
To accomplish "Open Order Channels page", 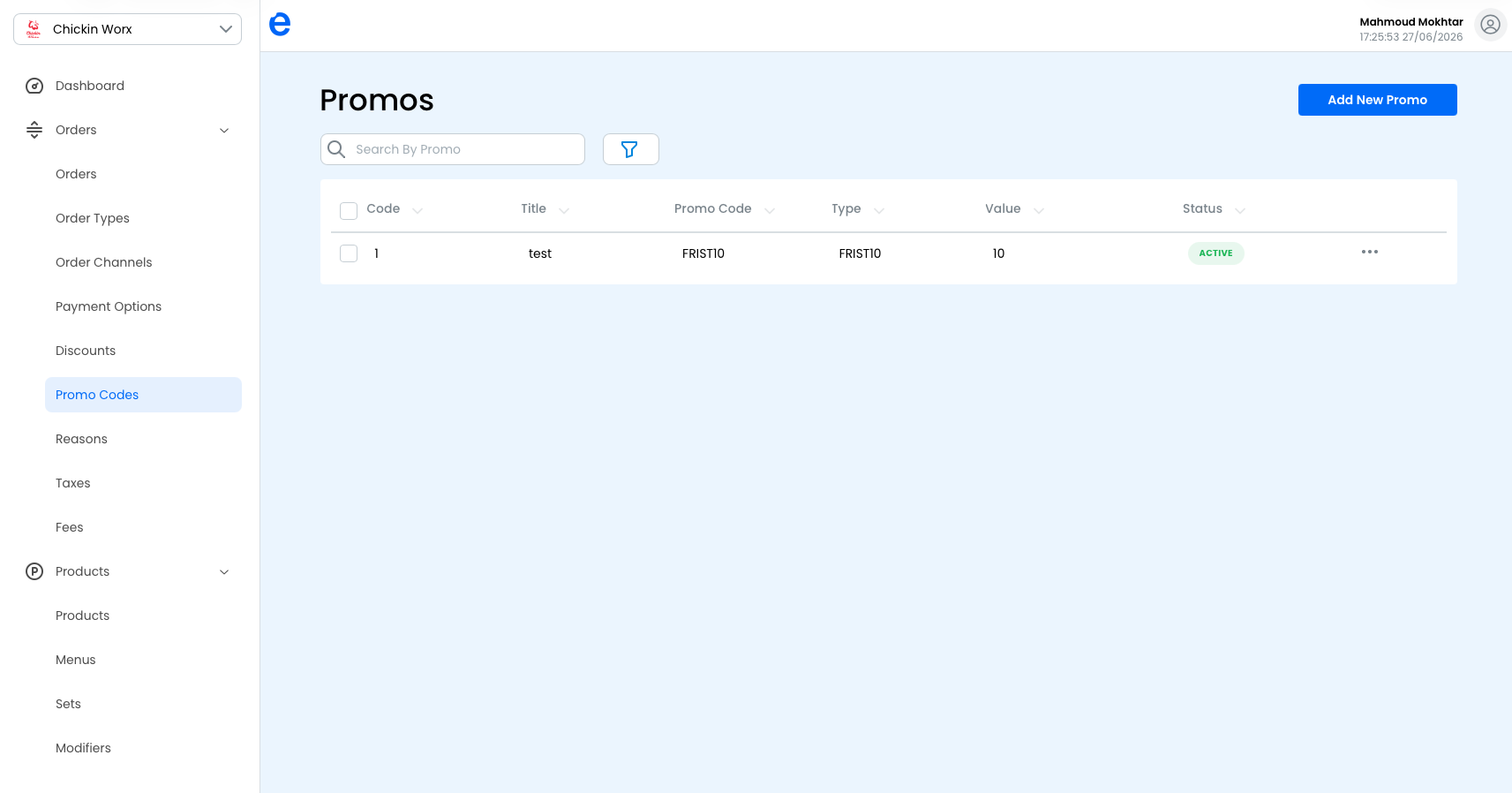I will [x=104, y=262].
